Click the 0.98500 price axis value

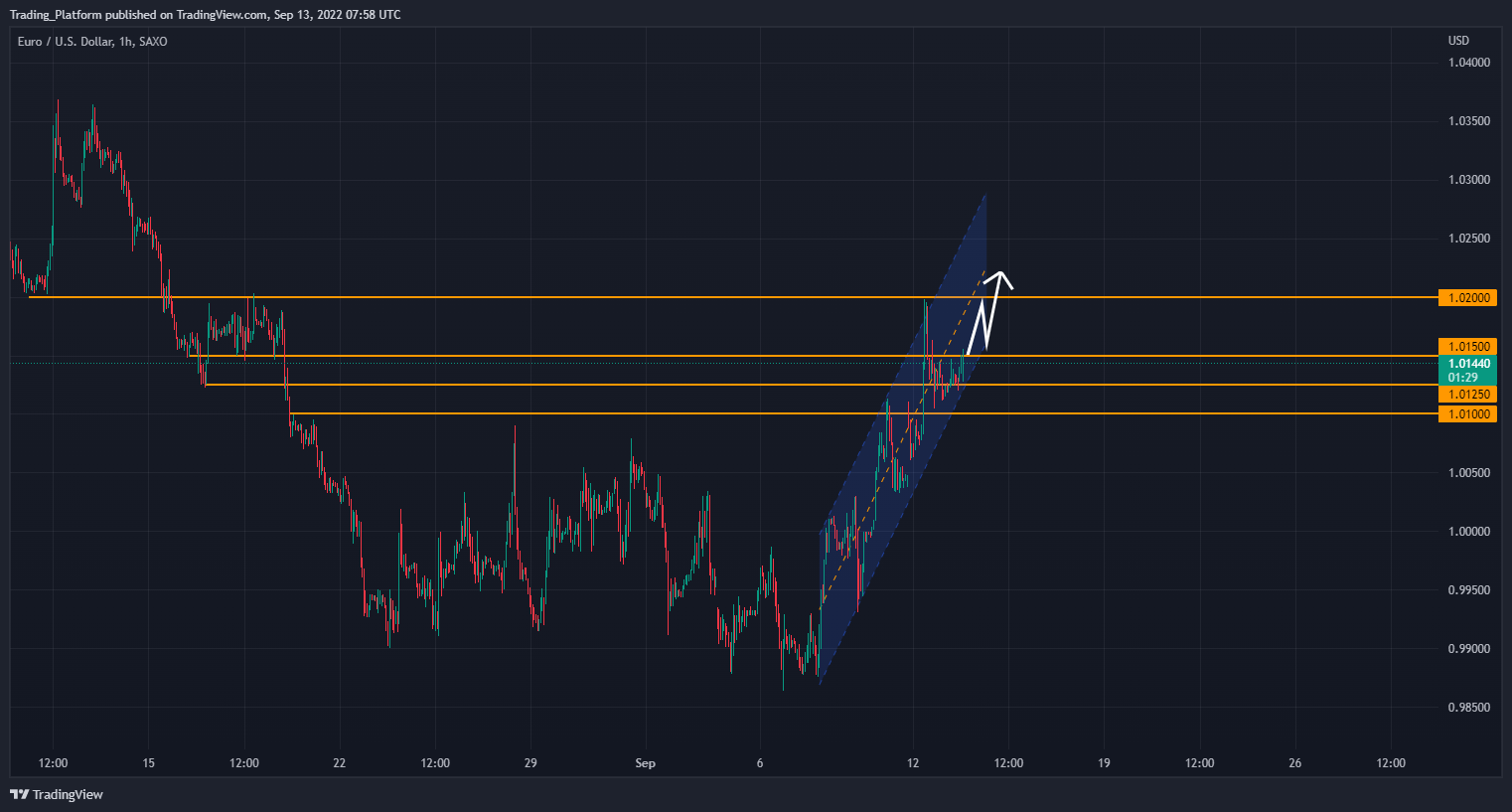pyautogui.click(x=1469, y=708)
